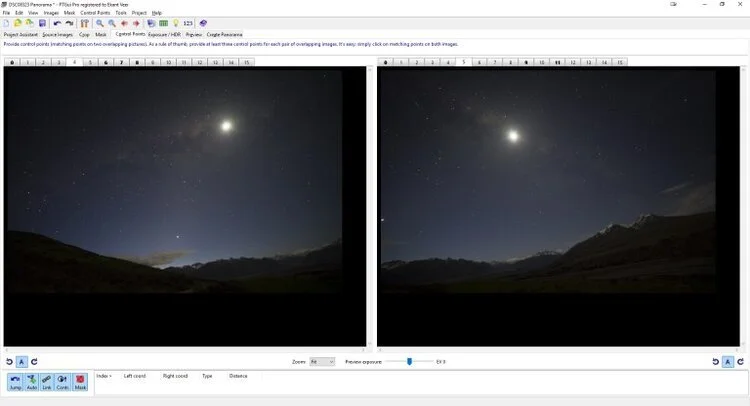This screenshot has width=750, height=406.
Task: Open the control point table grid icon
Action: [x=164, y=23]
